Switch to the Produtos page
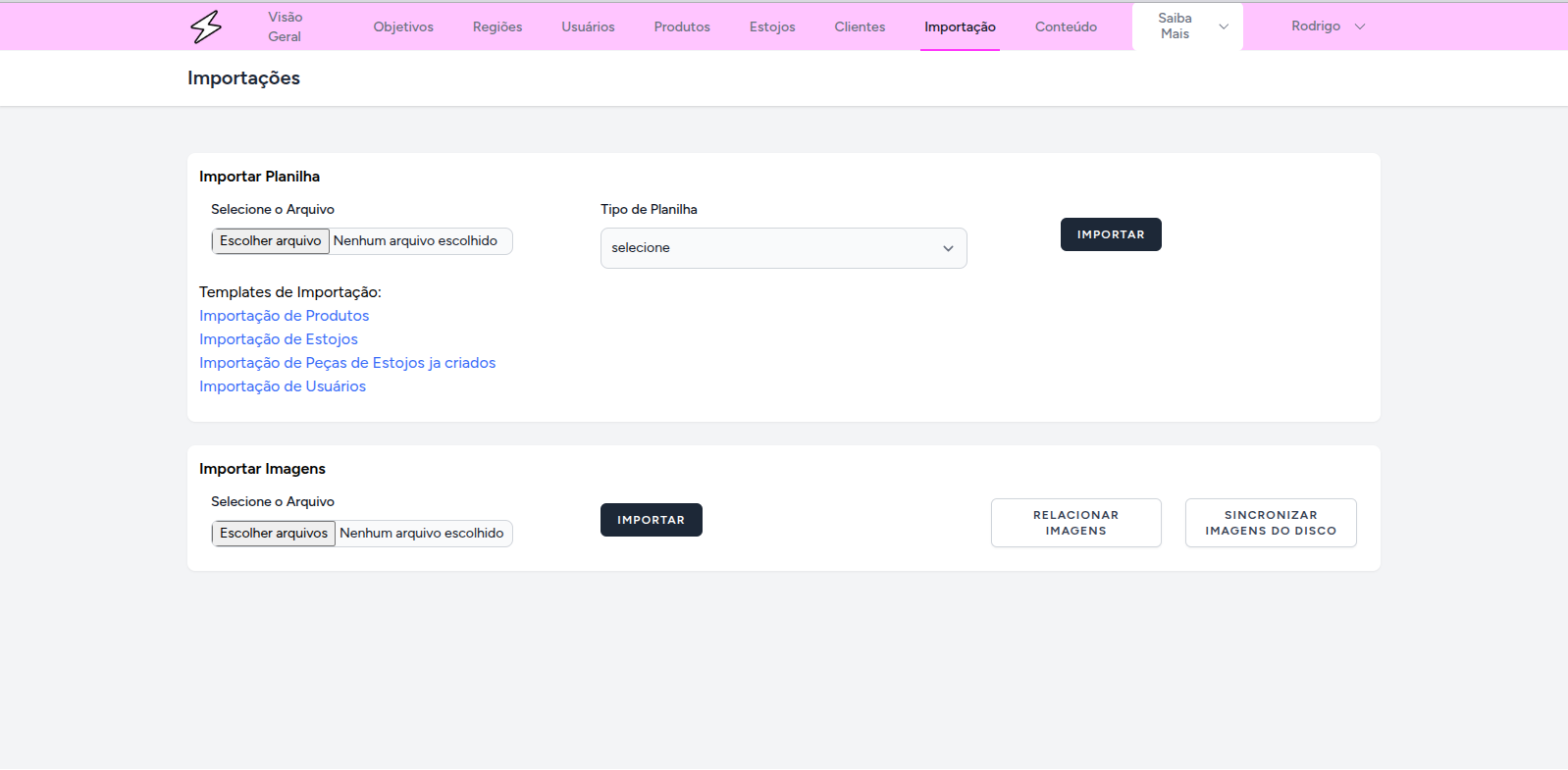Viewport: 1568px width, 770px height. click(x=682, y=26)
